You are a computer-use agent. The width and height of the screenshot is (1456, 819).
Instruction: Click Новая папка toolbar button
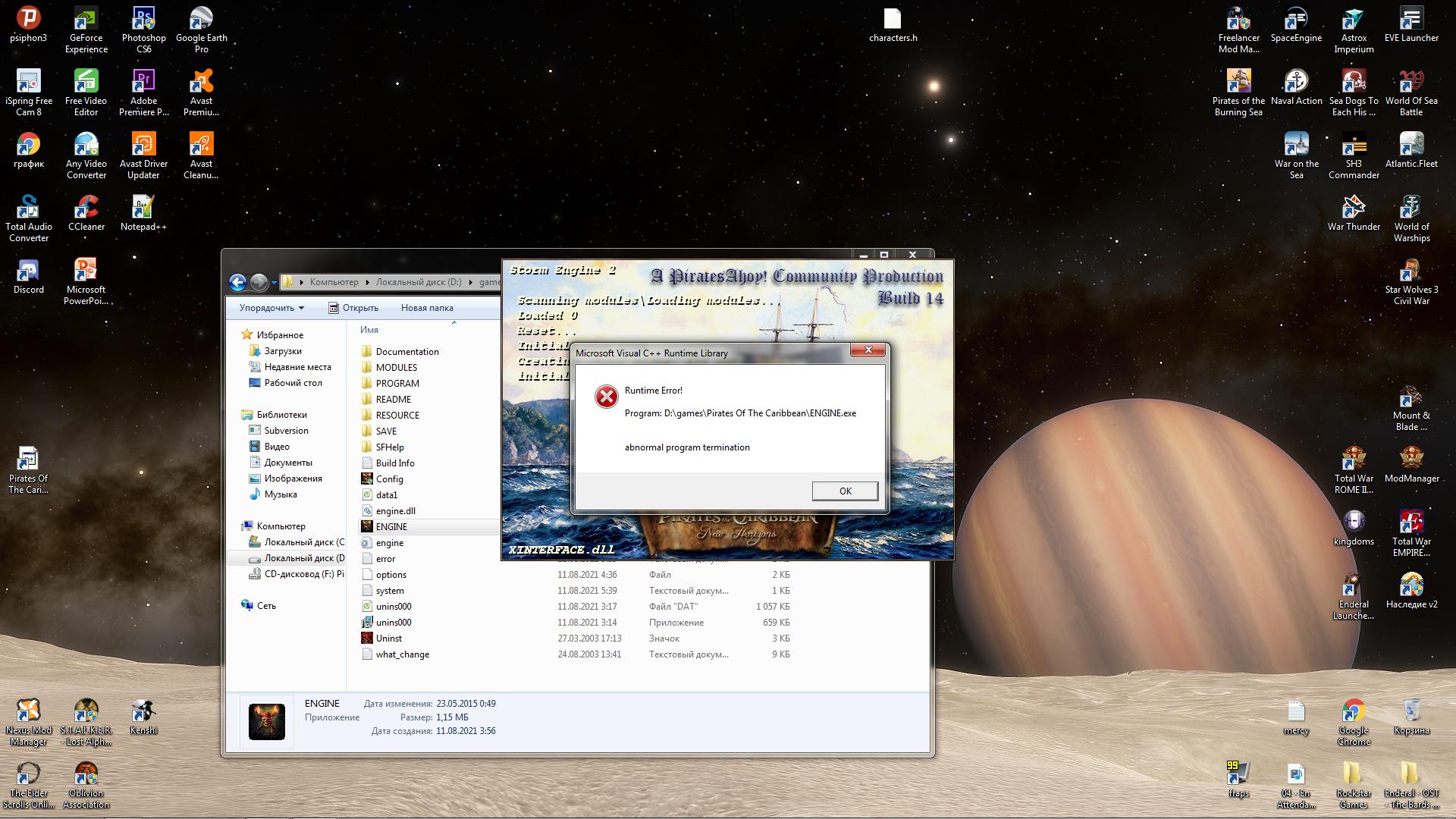point(427,308)
